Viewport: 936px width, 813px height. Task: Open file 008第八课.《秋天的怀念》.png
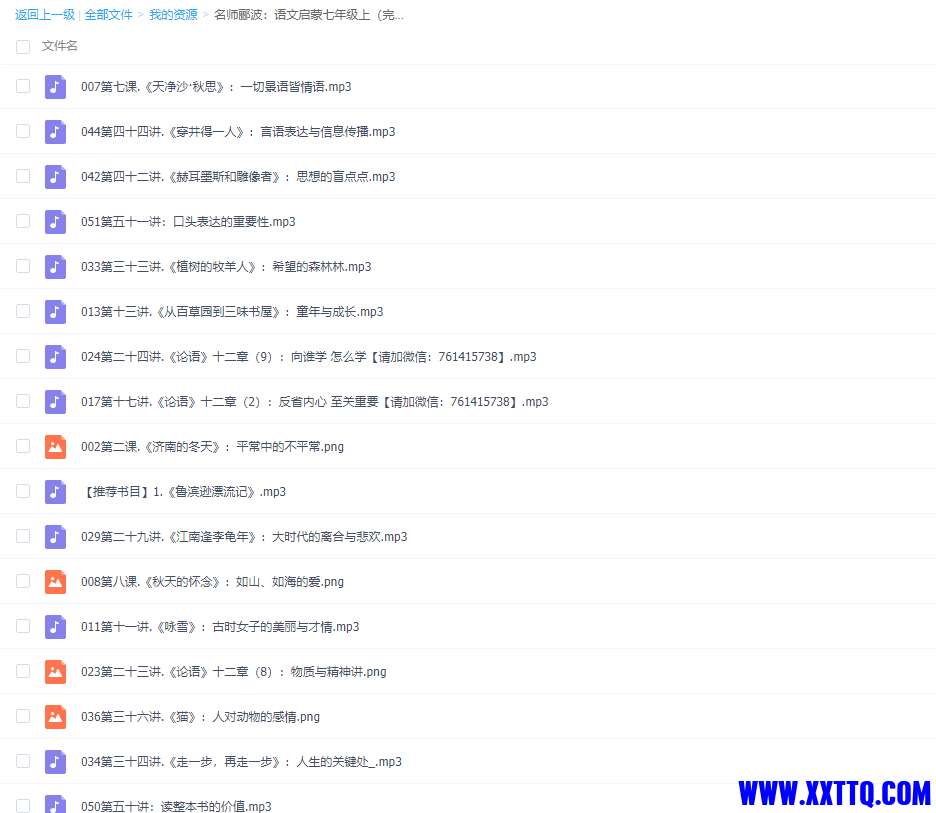213,581
